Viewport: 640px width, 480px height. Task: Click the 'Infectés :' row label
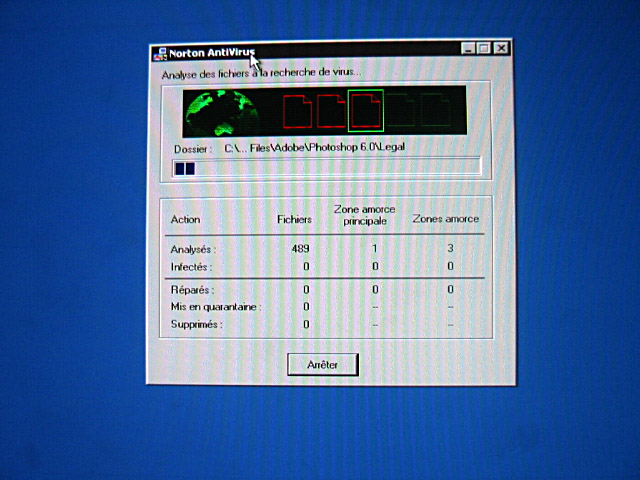tap(191, 267)
